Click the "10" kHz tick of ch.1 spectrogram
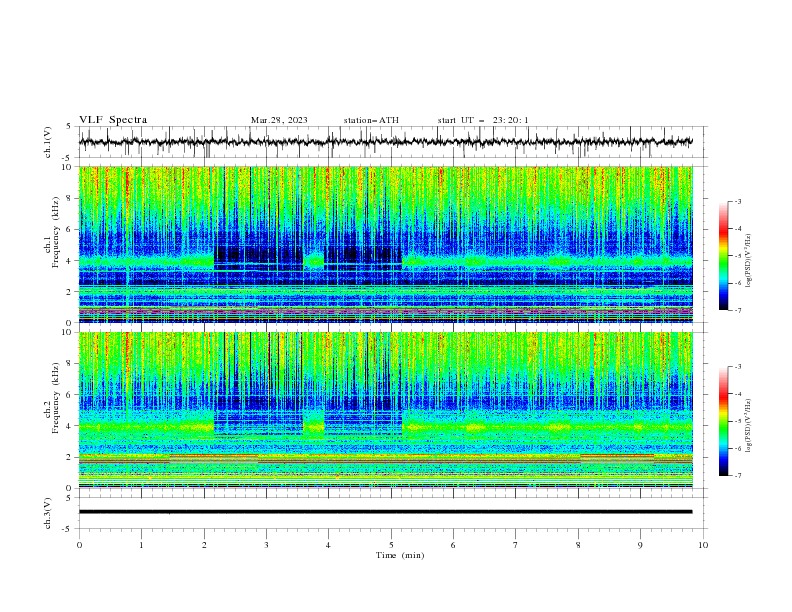 [69, 167]
